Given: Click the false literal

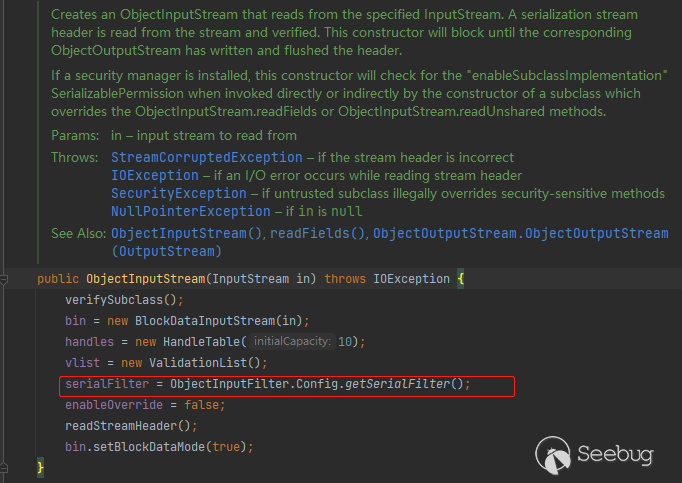Looking at the screenshot, I should pyautogui.click(x=201, y=405).
